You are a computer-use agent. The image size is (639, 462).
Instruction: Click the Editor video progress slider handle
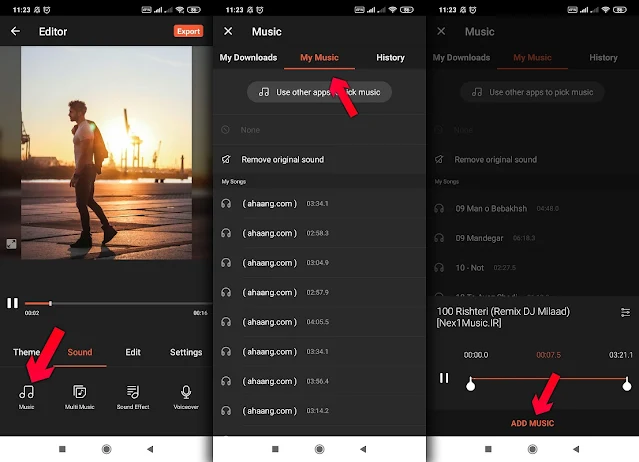pyautogui.click(x=50, y=304)
